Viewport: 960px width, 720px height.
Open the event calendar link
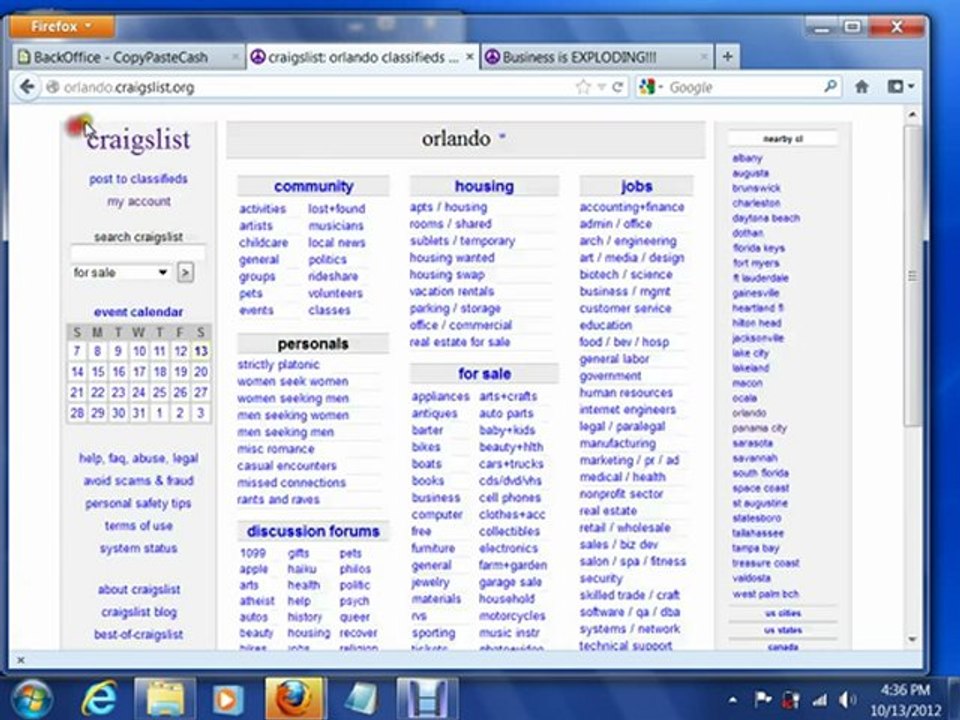coord(138,312)
